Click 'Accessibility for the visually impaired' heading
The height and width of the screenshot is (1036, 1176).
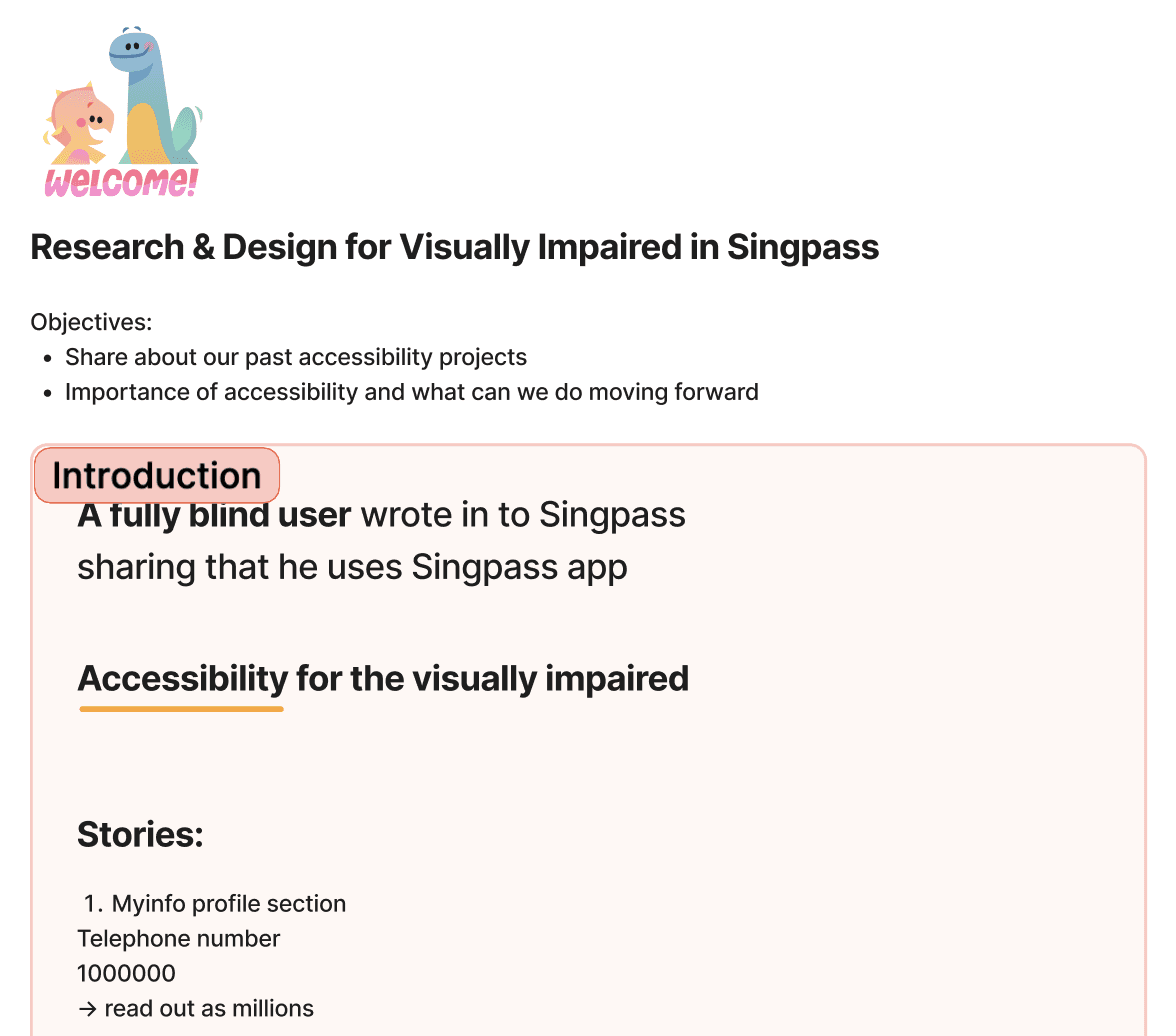click(x=383, y=679)
